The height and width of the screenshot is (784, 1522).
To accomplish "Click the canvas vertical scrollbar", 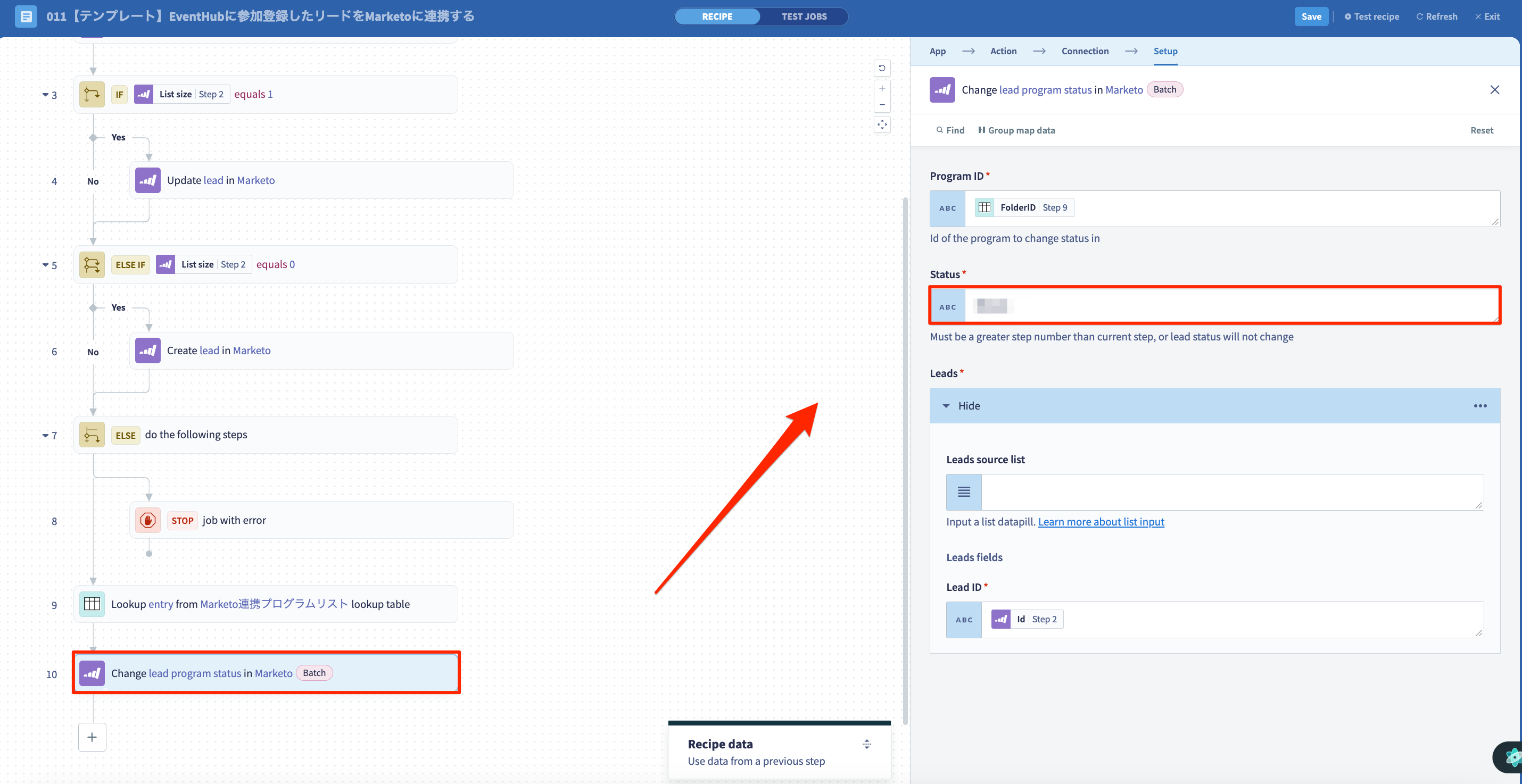I will [x=905, y=461].
